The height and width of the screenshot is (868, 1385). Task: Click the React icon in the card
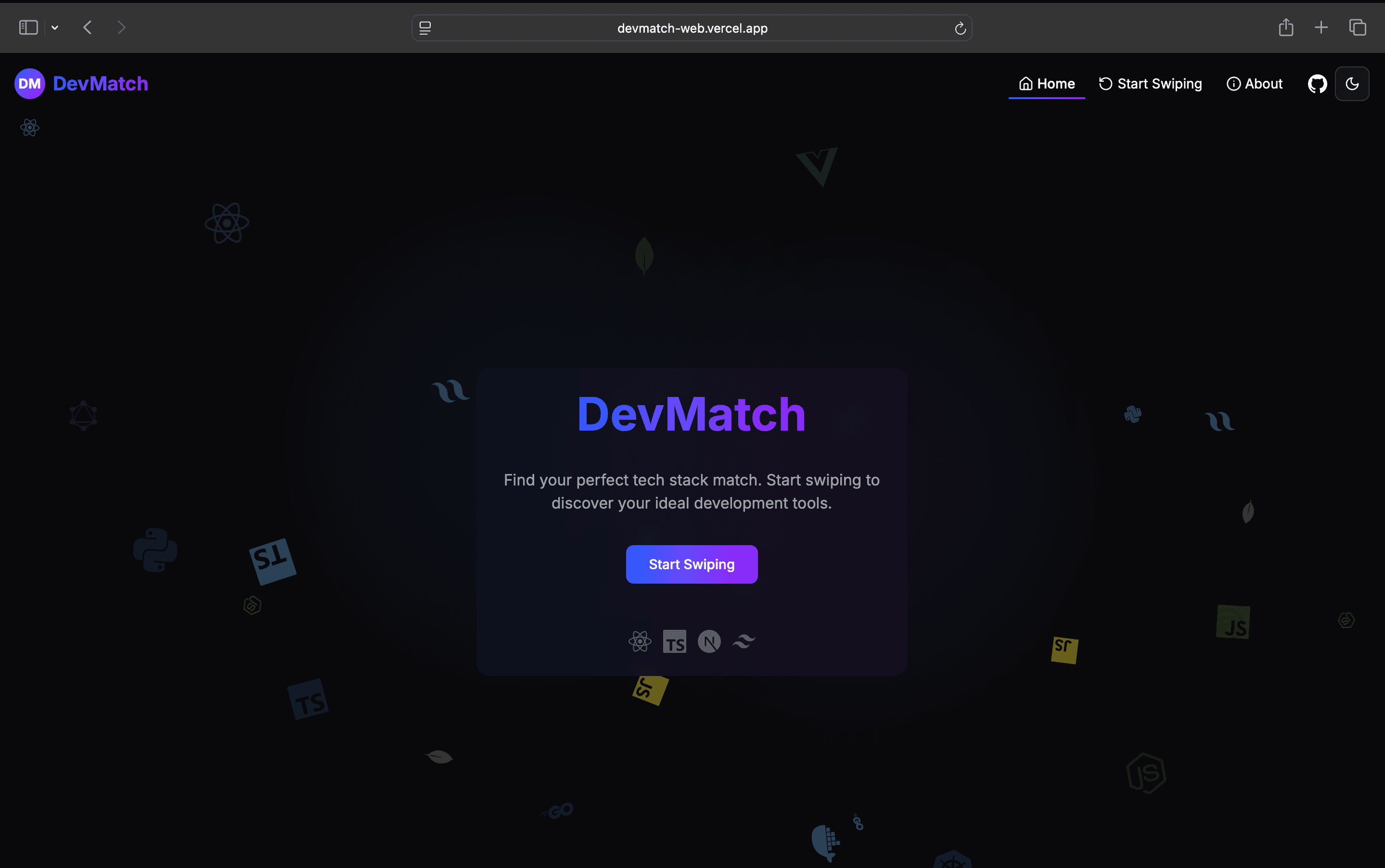click(x=640, y=641)
